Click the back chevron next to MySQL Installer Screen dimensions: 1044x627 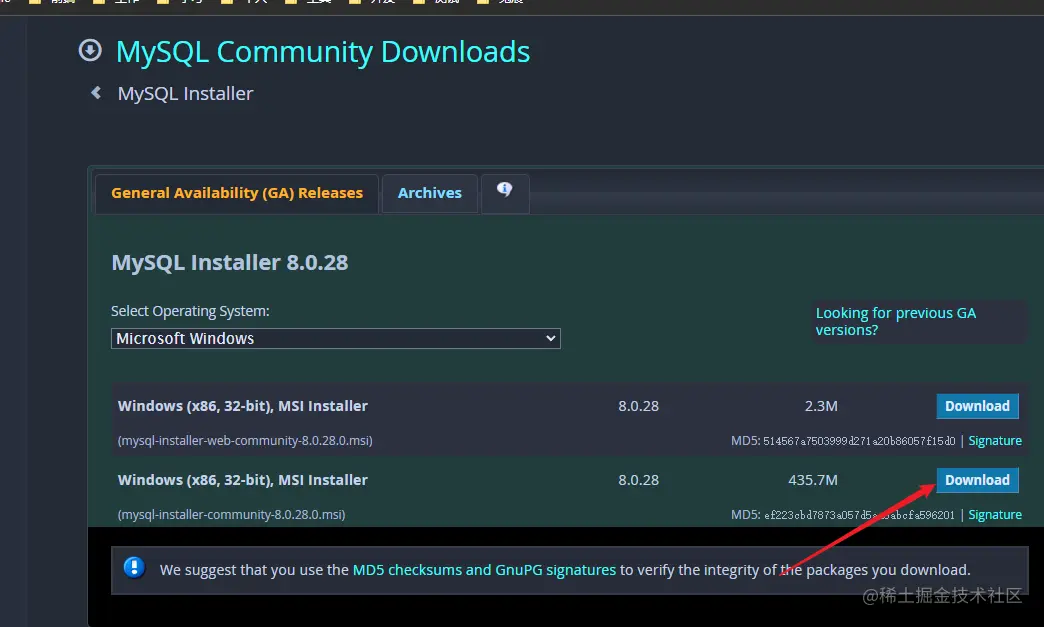point(96,93)
